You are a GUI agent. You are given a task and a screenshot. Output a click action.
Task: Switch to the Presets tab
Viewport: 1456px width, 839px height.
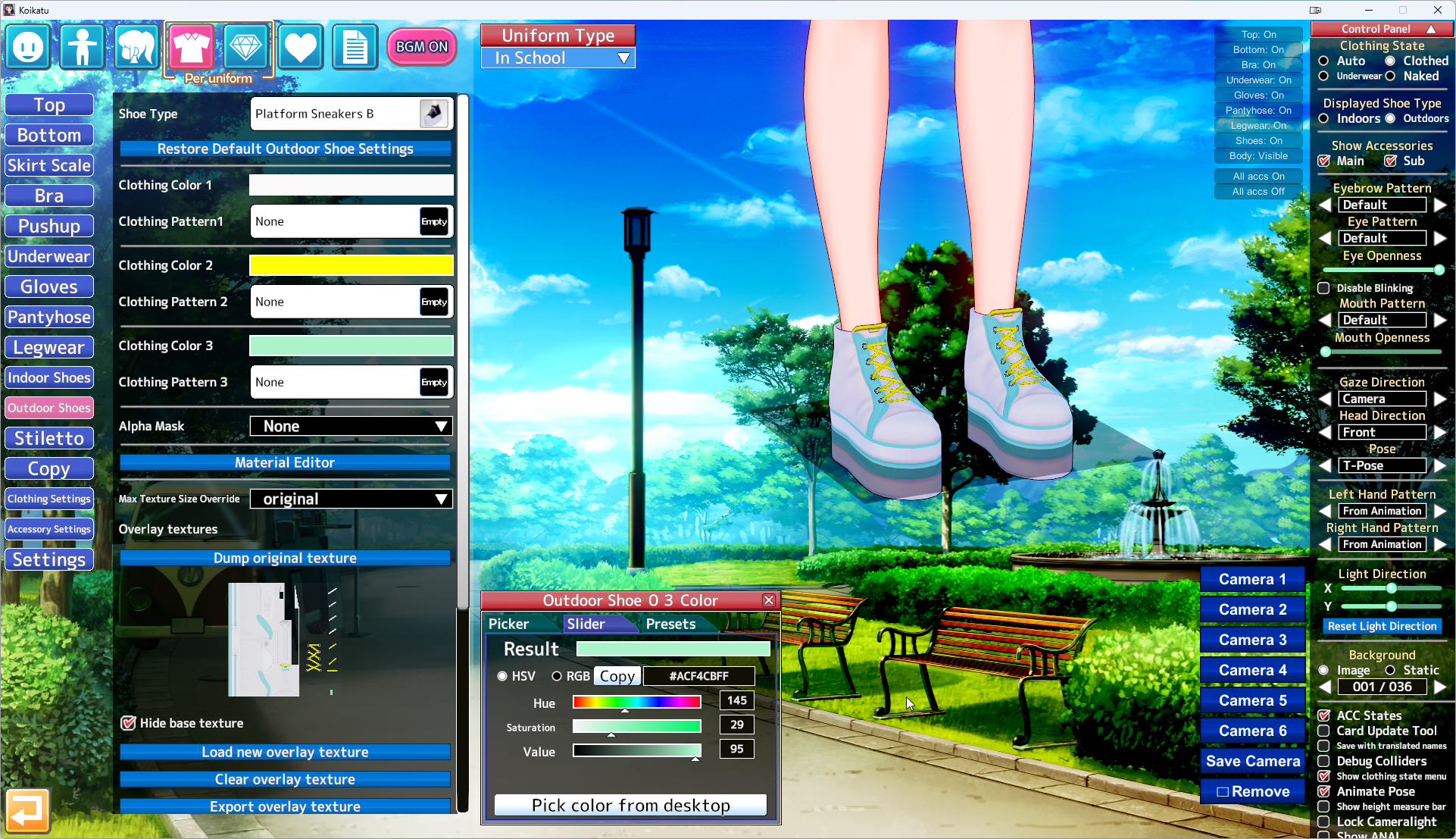670,624
